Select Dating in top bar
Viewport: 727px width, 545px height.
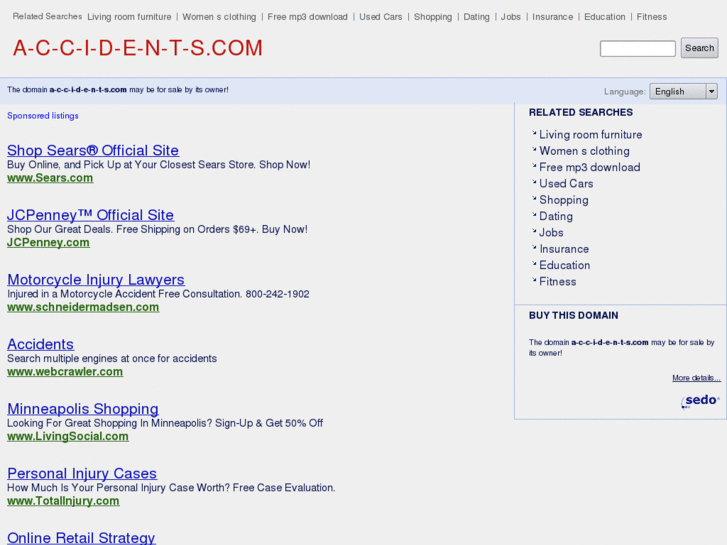476,17
